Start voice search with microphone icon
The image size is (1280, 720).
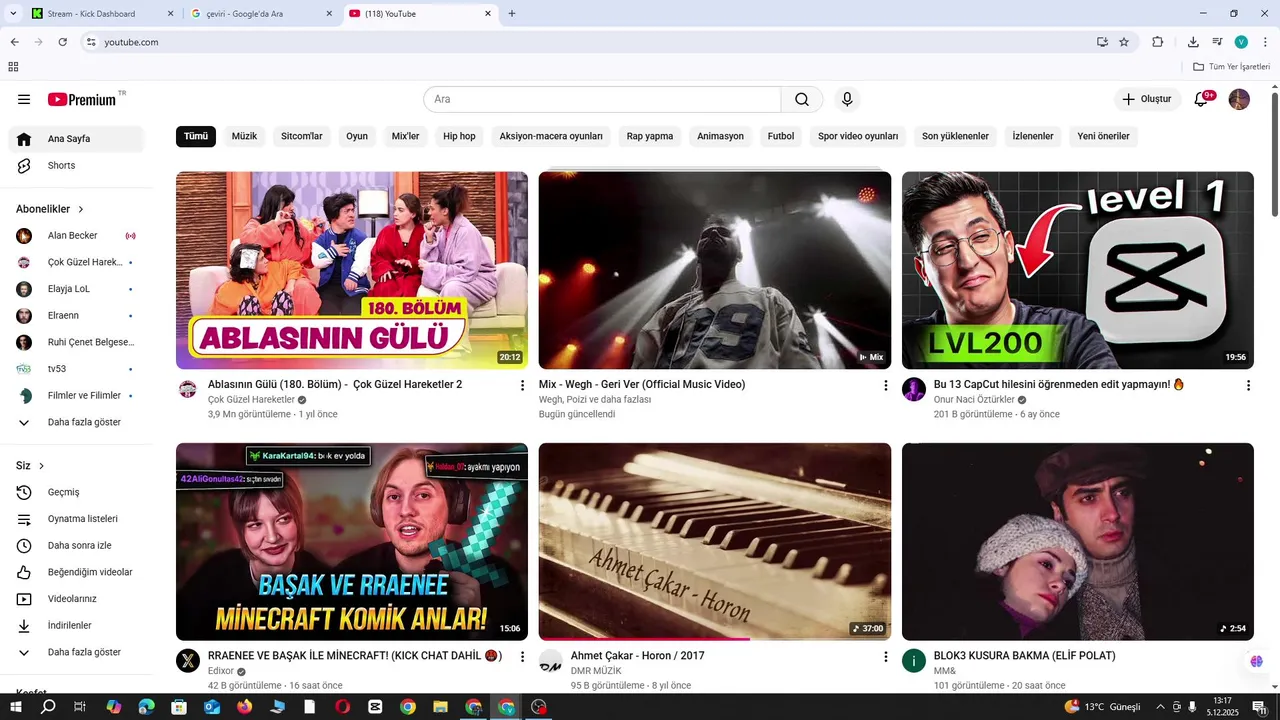coord(847,99)
